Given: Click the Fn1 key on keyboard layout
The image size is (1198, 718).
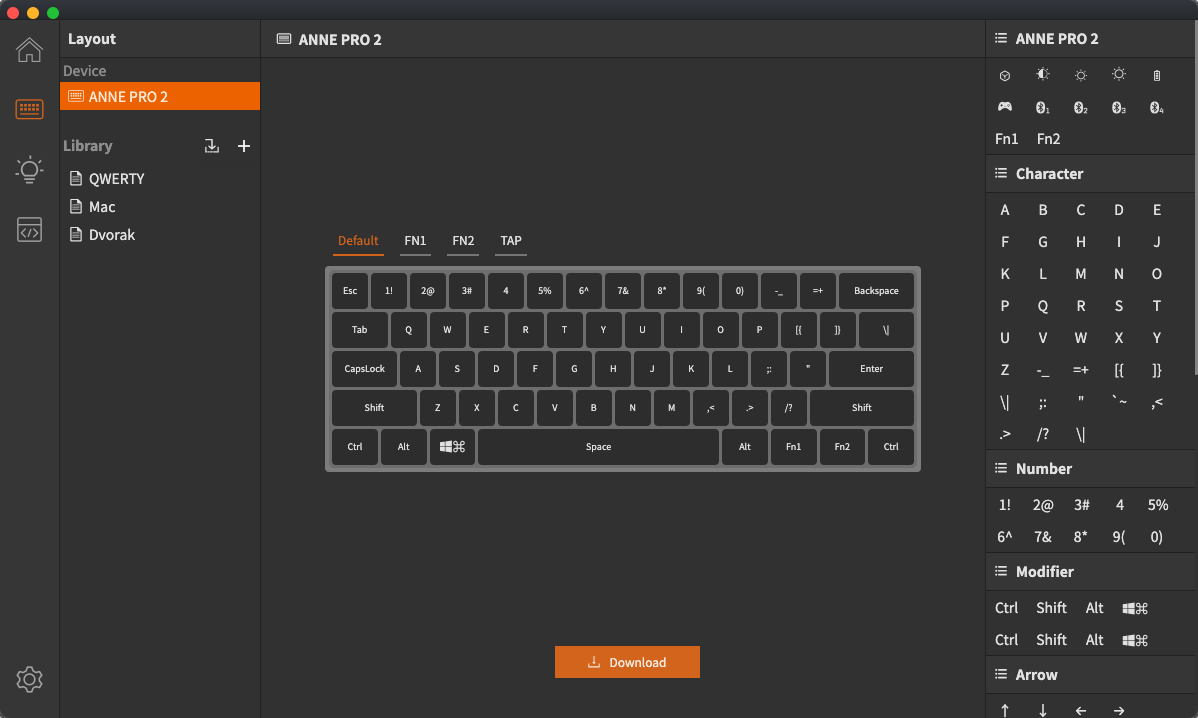Looking at the screenshot, I should point(793,447).
